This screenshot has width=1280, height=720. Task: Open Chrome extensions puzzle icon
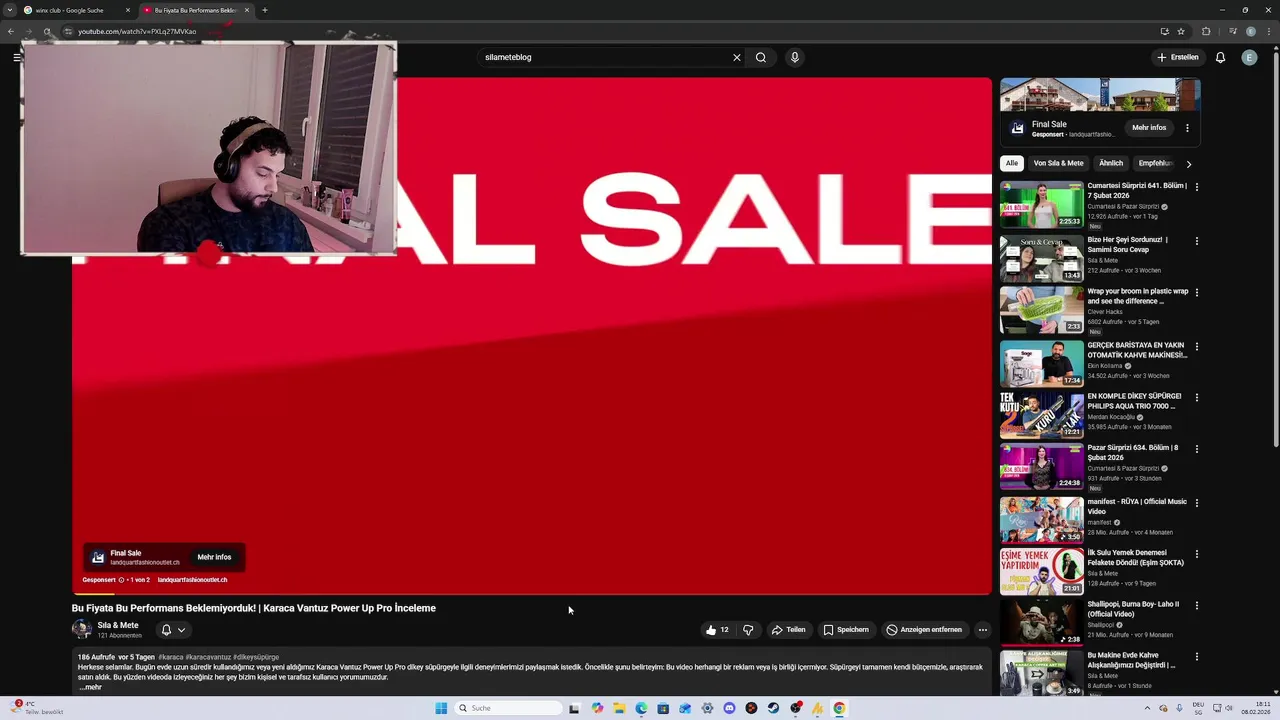[1206, 31]
